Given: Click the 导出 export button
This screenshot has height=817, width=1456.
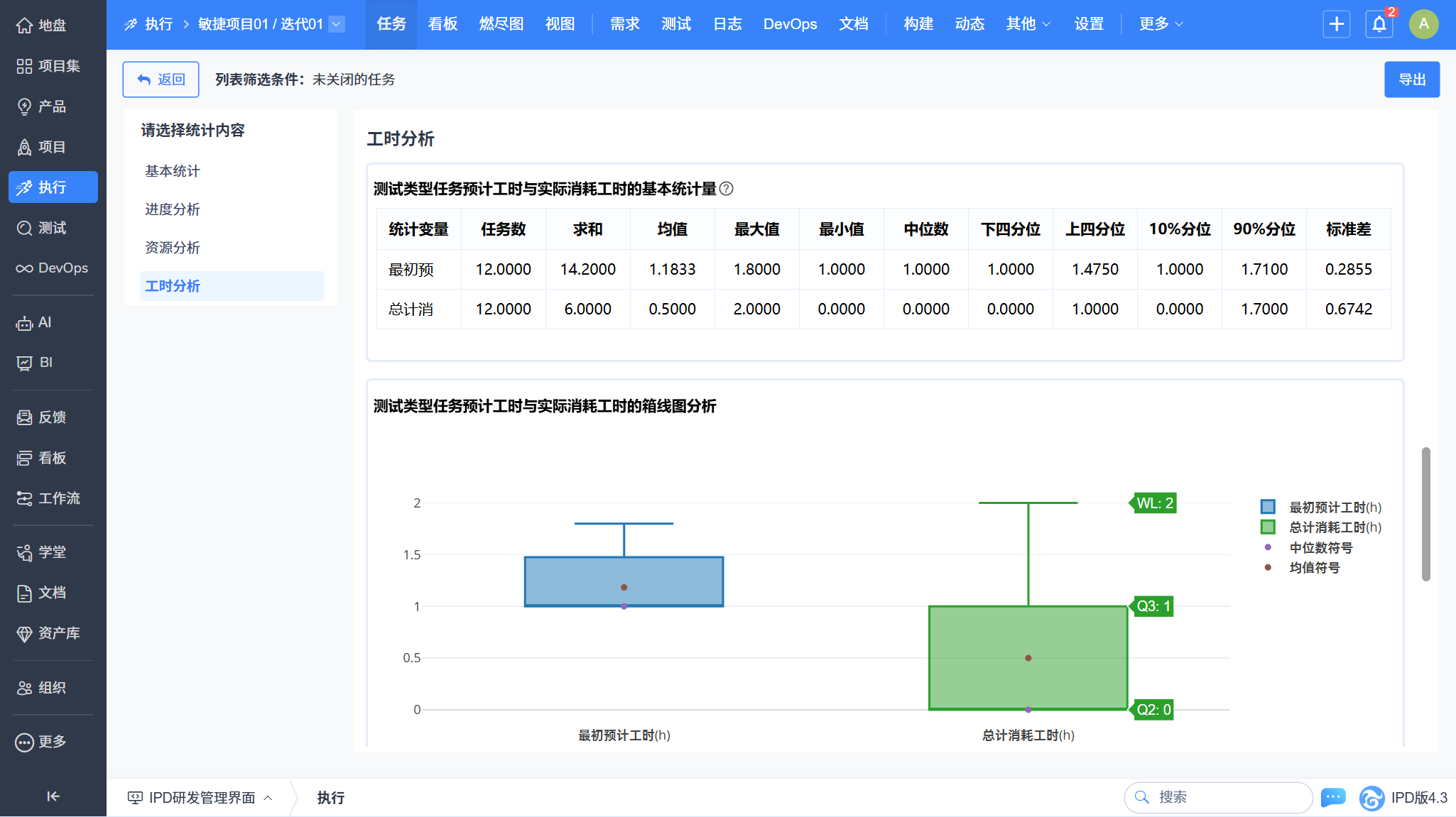Looking at the screenshot, I should point(1411,79).
